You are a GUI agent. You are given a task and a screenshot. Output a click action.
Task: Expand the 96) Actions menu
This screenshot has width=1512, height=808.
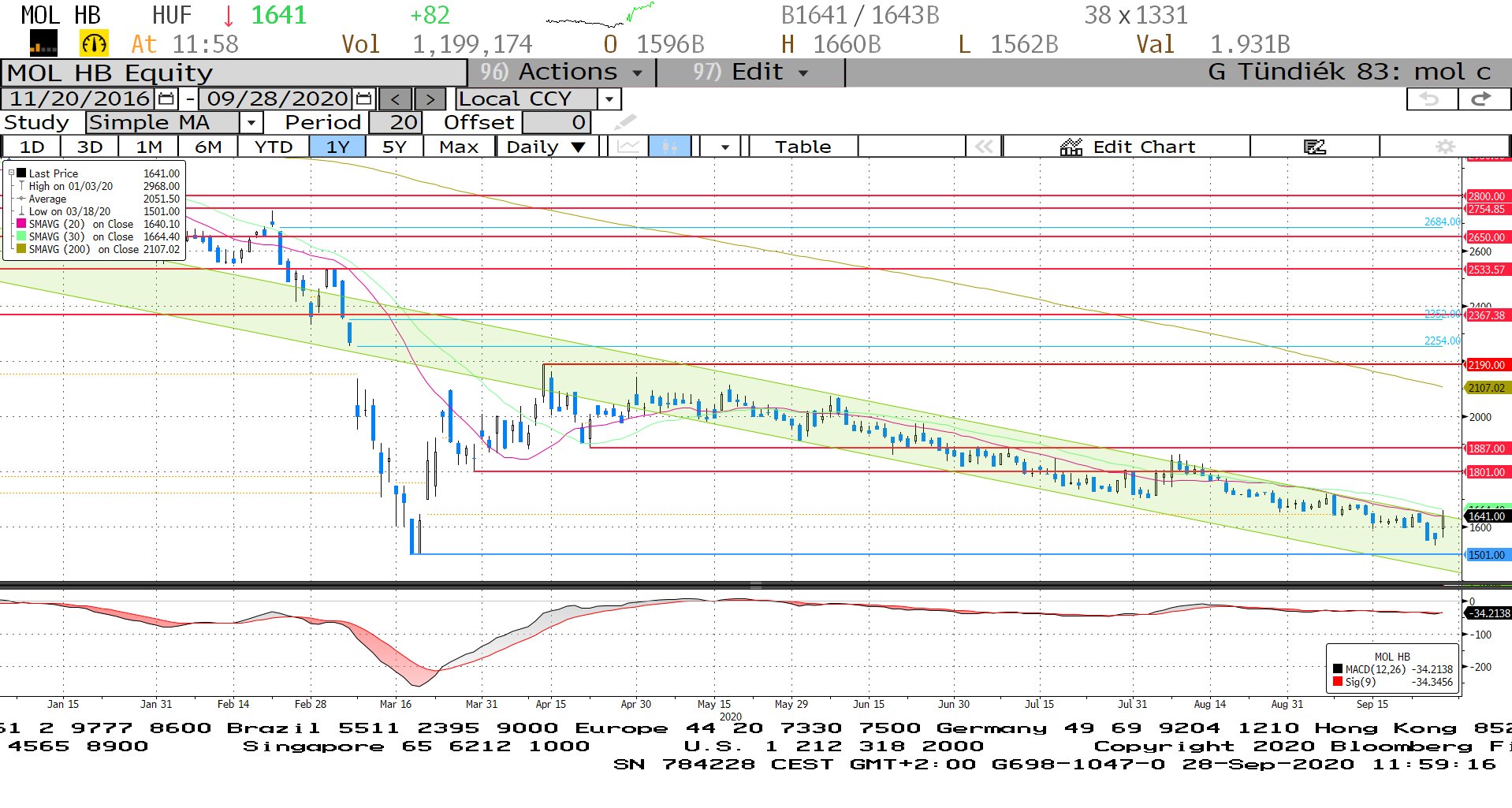coord(560,72)
